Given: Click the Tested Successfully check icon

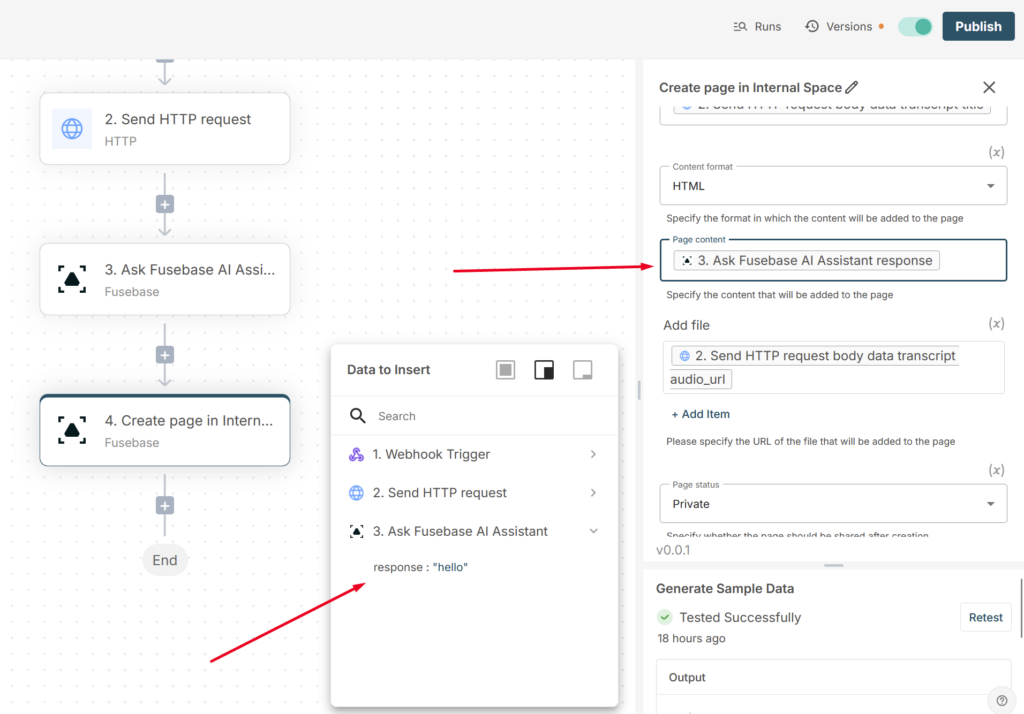Looking at the screenshot, I should pyautogui.click(x=665, y=617).
